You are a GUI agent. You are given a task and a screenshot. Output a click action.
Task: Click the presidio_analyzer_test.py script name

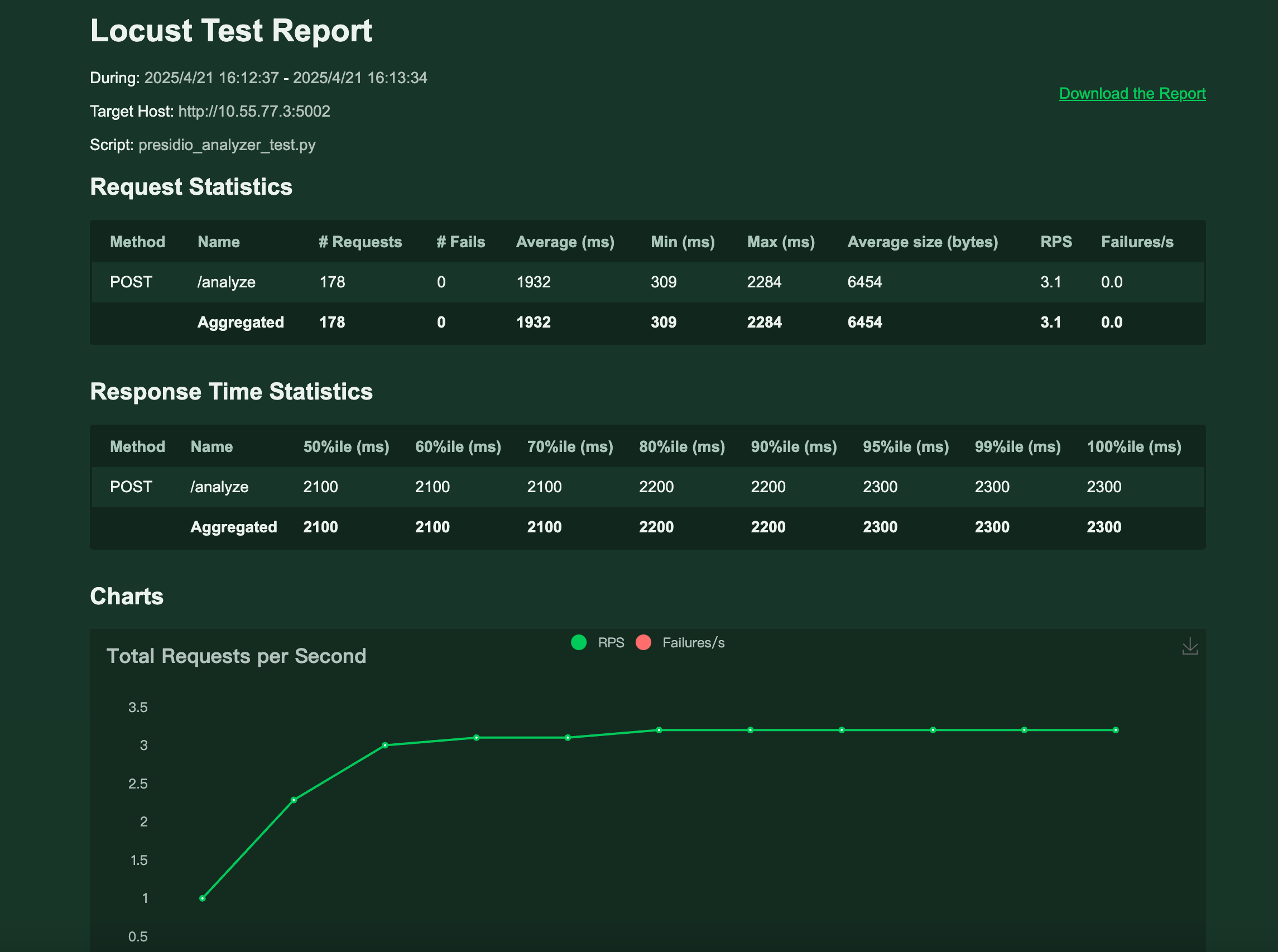tap(227, 145)
